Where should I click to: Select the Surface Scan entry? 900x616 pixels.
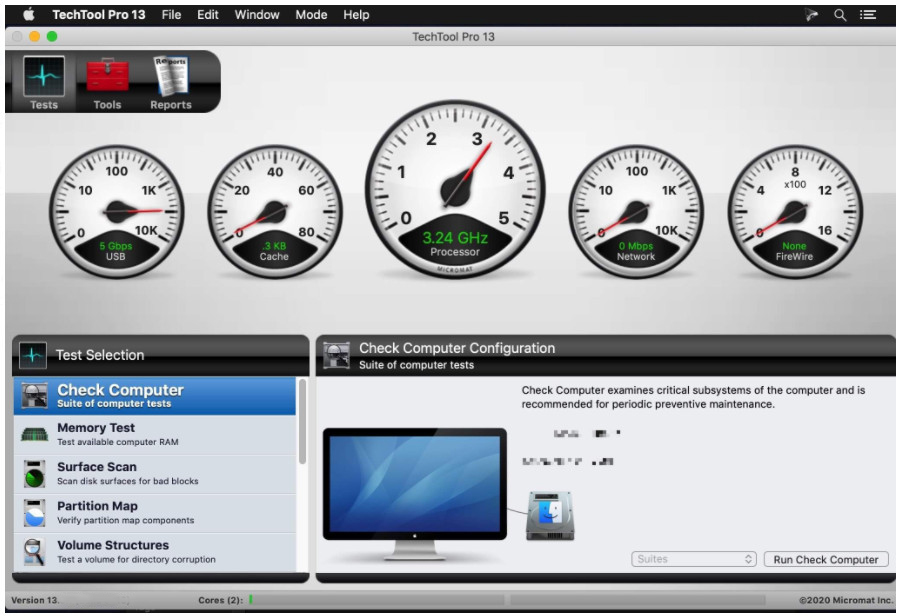pos(154,474)
